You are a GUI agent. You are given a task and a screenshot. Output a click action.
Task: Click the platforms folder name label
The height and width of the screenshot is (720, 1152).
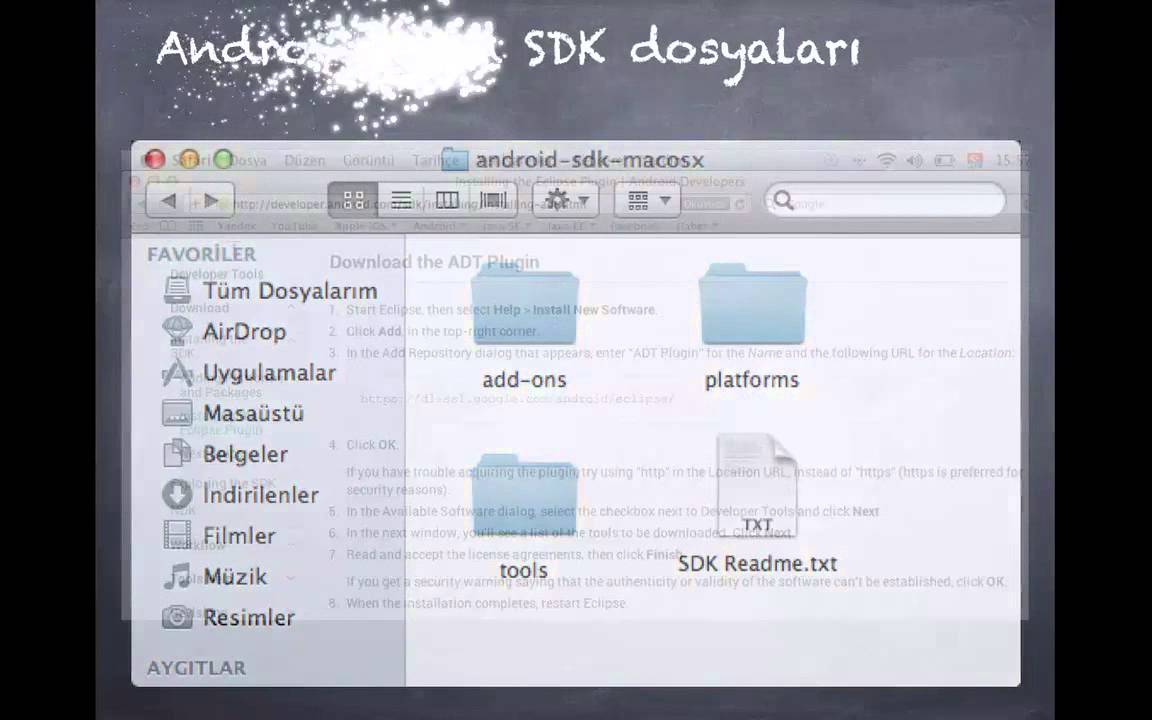click(x=752, y=380)
